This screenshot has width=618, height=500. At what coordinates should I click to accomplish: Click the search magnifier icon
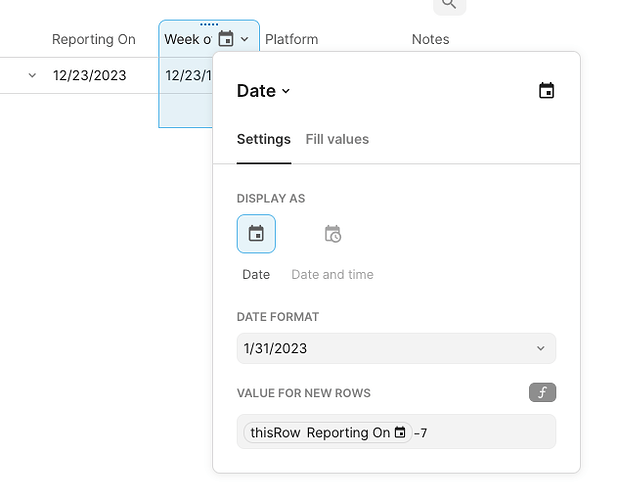coord(449,5)
